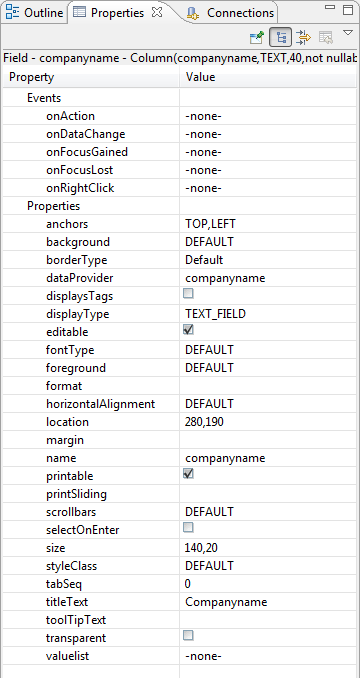Click the Connections tab icon
Image resolution: width=360 pixels, height=678 pixels.
click(193, 13)
